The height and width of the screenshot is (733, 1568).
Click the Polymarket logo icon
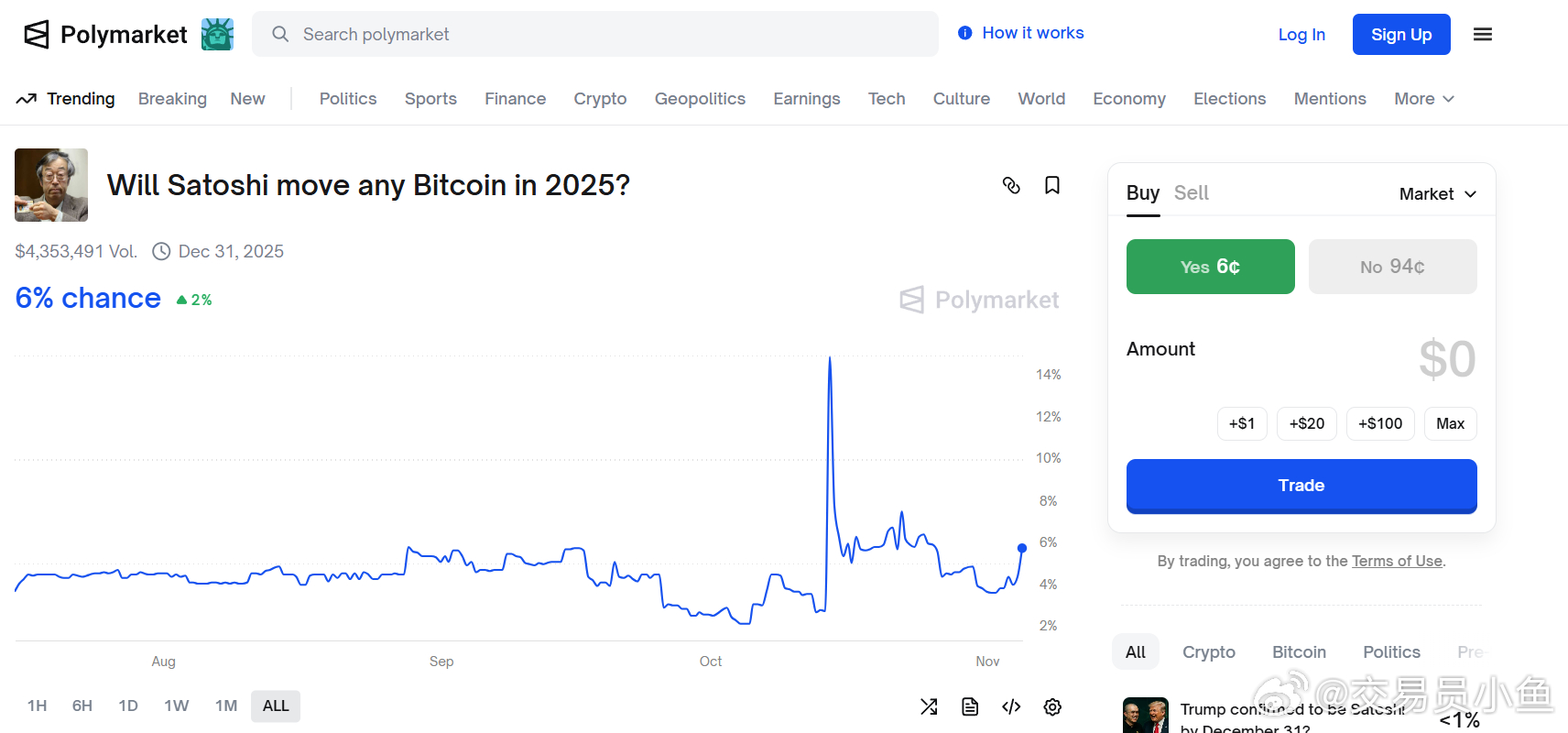click(x=37, y=35)
